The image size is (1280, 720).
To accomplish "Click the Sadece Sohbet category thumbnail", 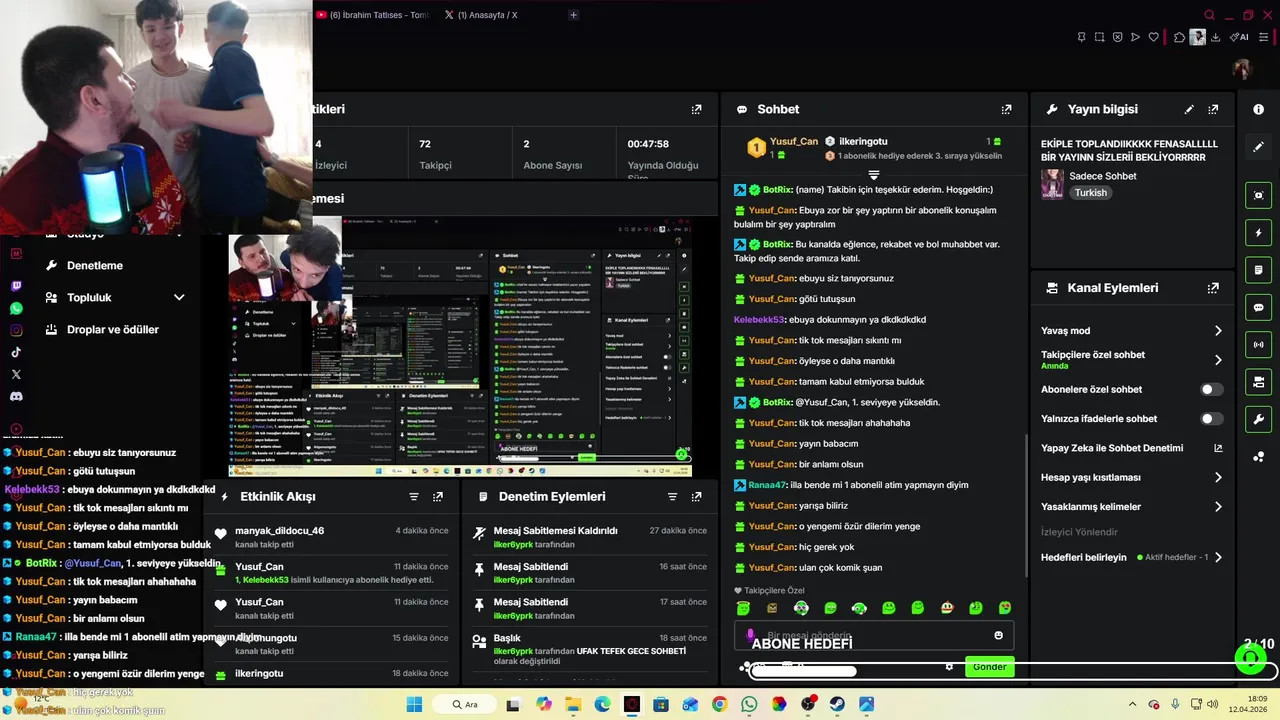I will click(1052, 184).
